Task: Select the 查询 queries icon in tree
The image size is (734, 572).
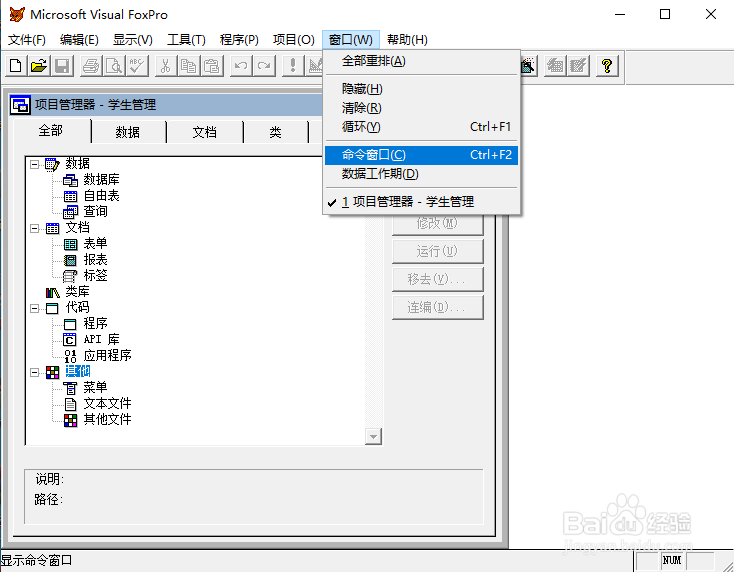Action: click(70, 212)
